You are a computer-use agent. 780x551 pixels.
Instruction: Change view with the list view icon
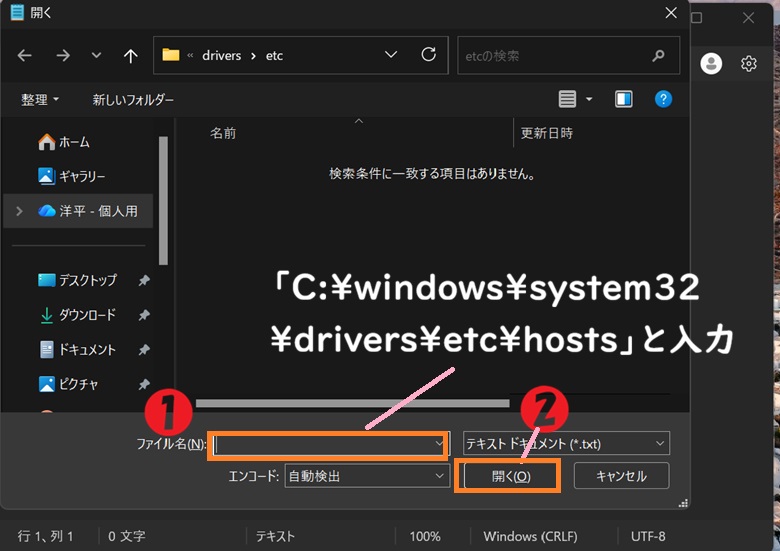567,99
